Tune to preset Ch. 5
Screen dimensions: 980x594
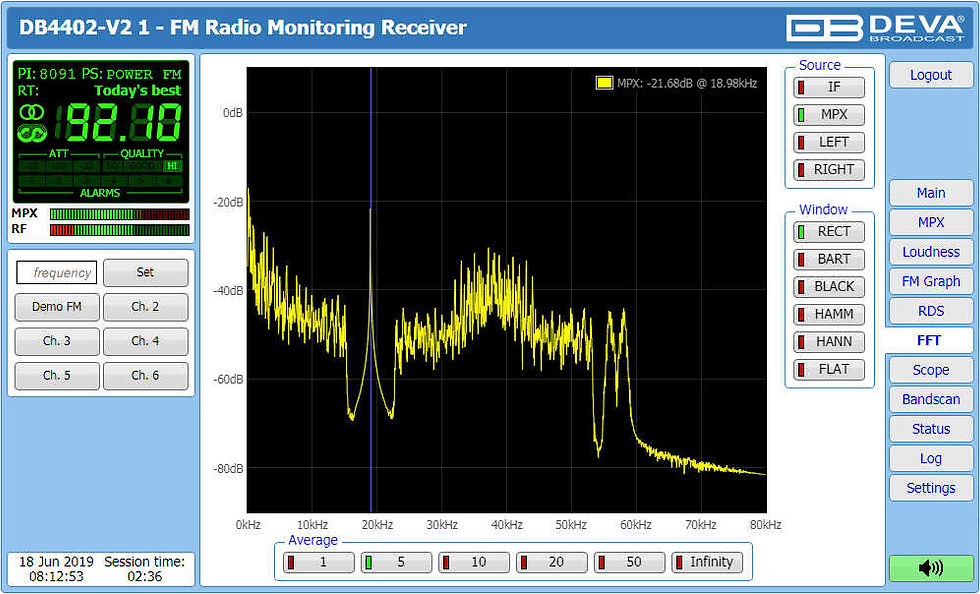pyautogui.click(x=57, y=376)
